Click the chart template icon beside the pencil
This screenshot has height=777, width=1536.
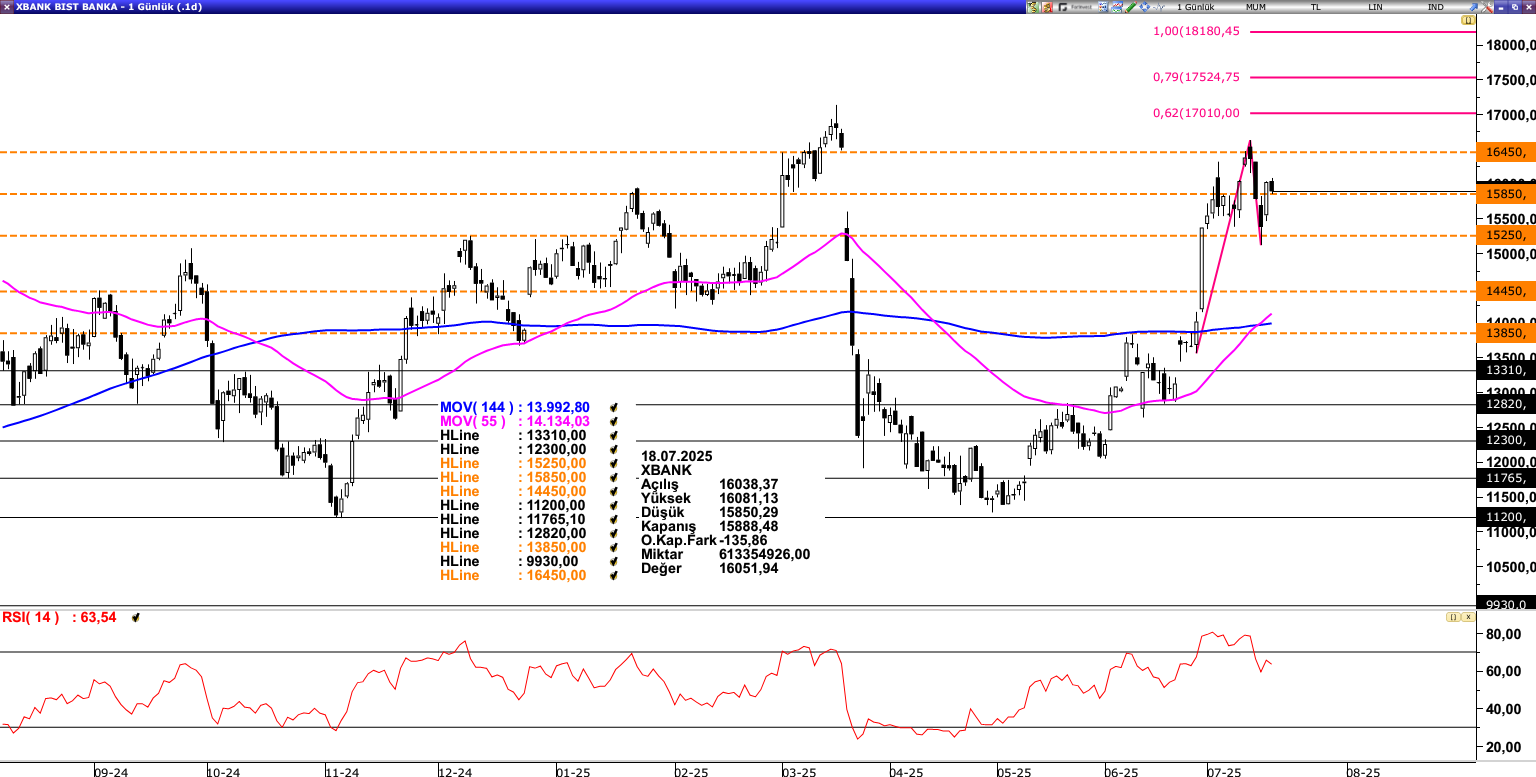[x=1116, y=7]
